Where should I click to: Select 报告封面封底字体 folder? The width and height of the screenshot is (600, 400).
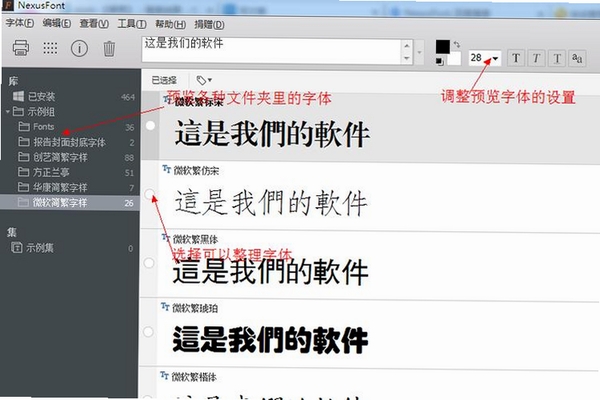(x=71, y=142)
